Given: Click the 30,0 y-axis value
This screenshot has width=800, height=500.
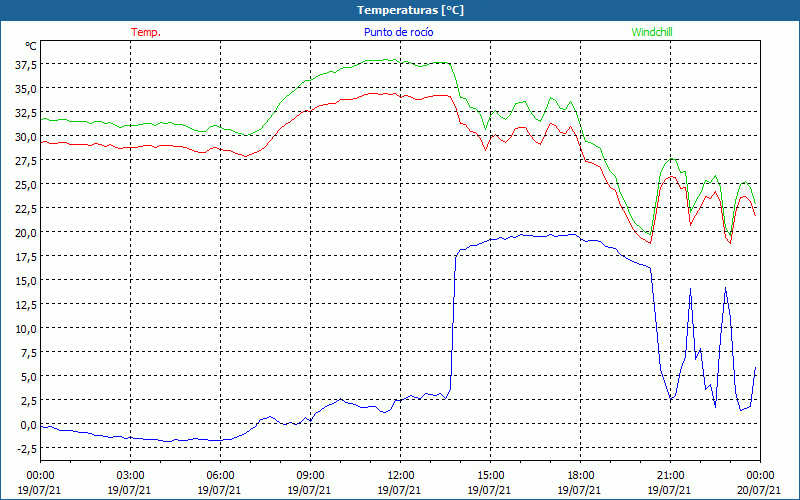Looking at the screenshot, I should click(x=27, y=136).
